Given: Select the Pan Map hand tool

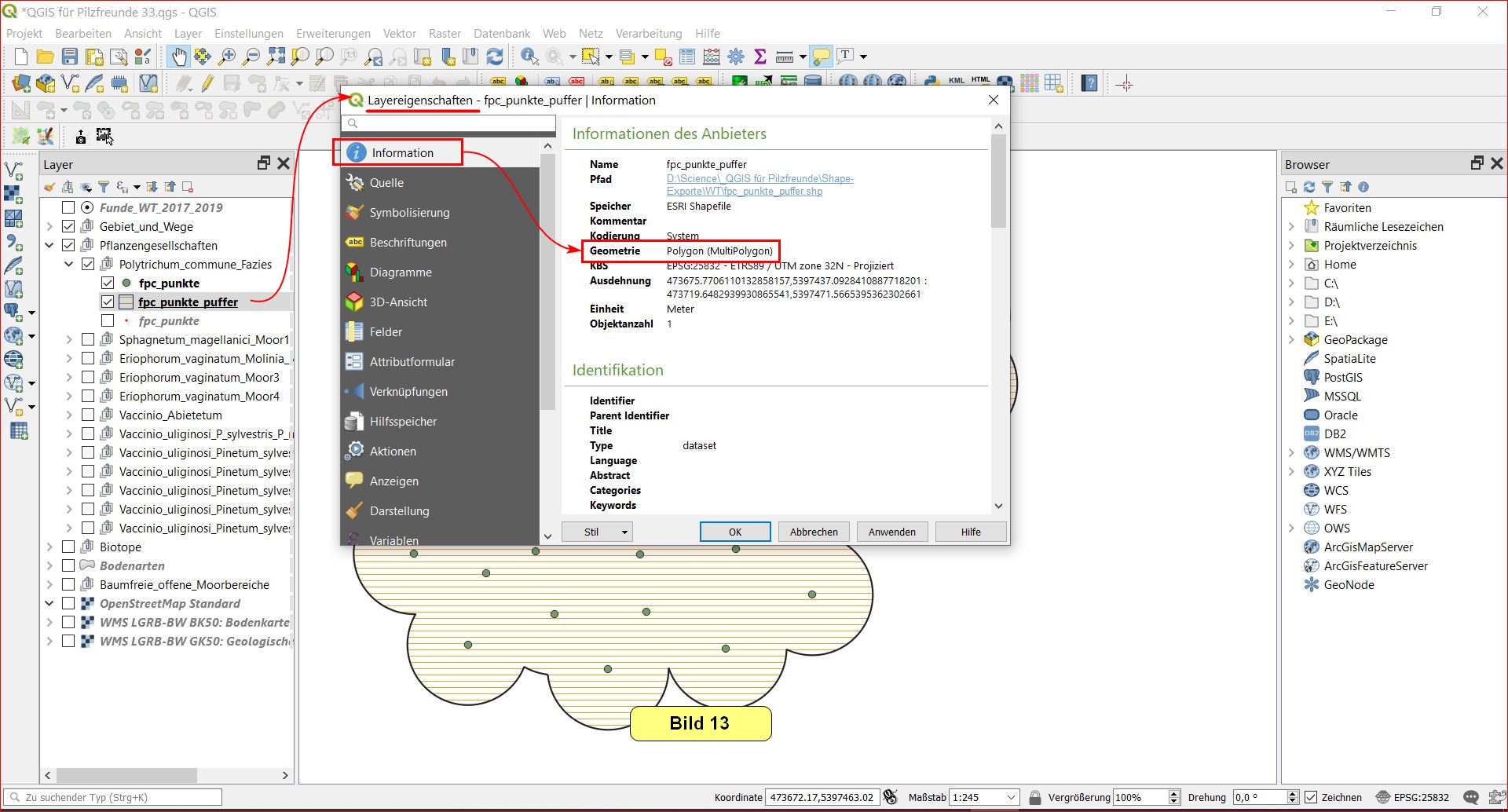Looking at the screenshot, I should [x=179, y=57].
